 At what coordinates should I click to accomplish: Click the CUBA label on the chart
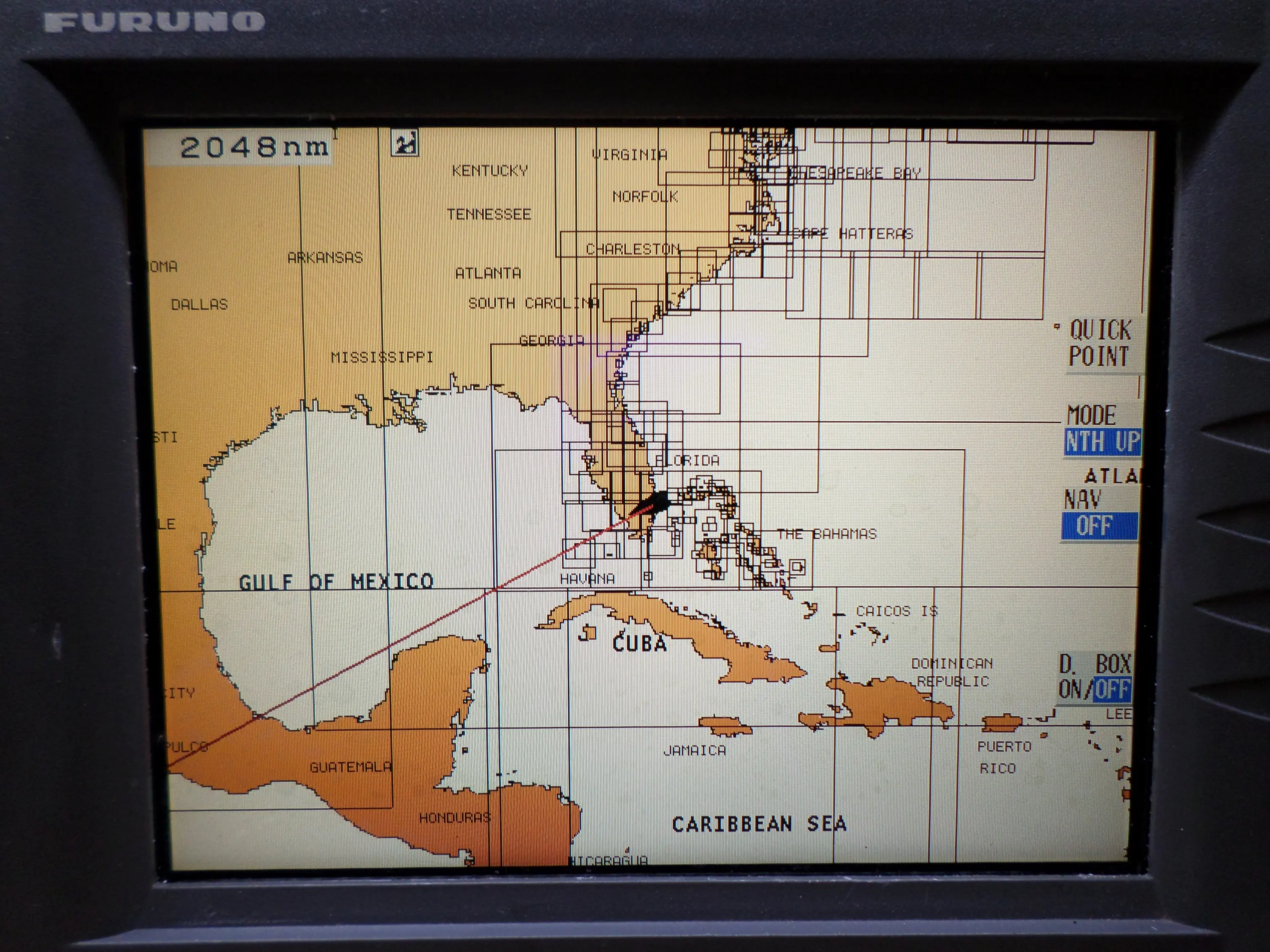click(640, 643)
